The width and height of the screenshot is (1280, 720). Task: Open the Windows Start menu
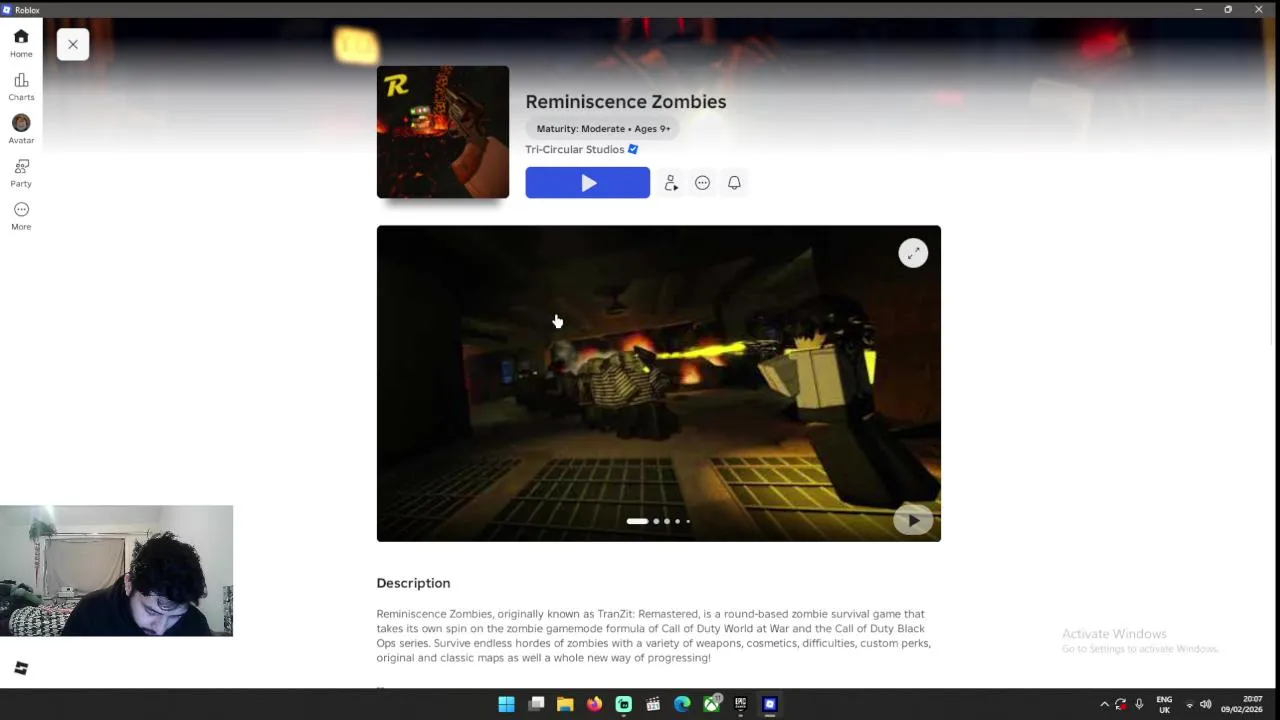tap(506, 704)
